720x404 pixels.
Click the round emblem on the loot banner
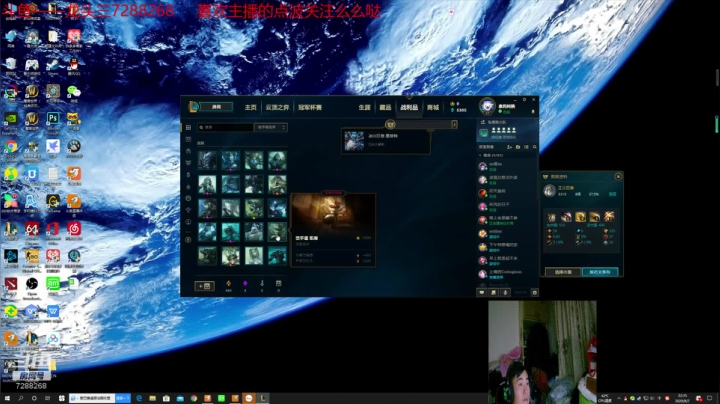click(390, 124)
